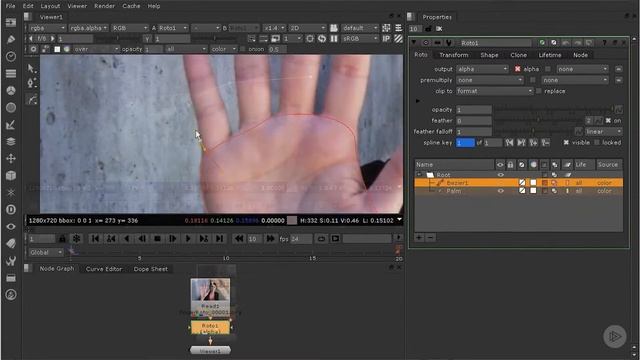Click the zebra stripes clipping icon
This screenshot has width=640, height=360.
398,39
